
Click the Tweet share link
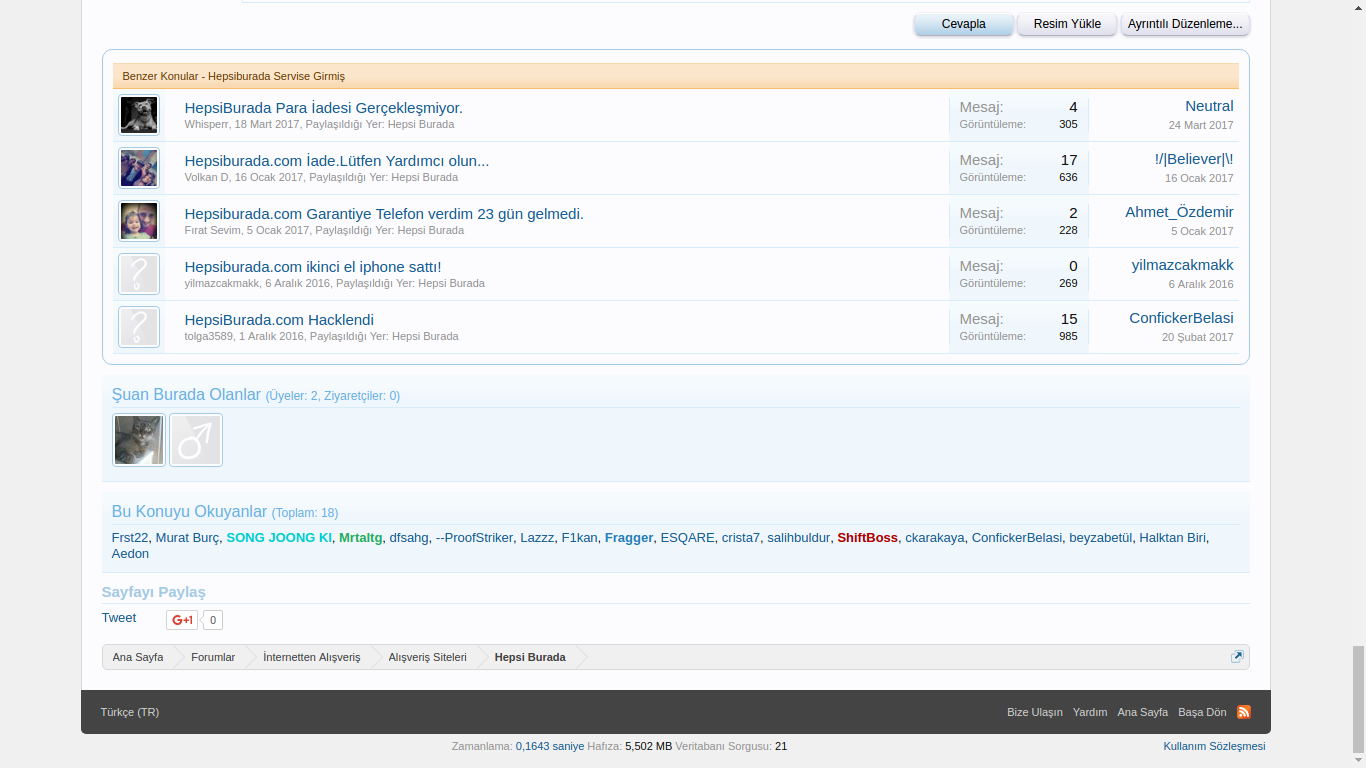(119, 617)
